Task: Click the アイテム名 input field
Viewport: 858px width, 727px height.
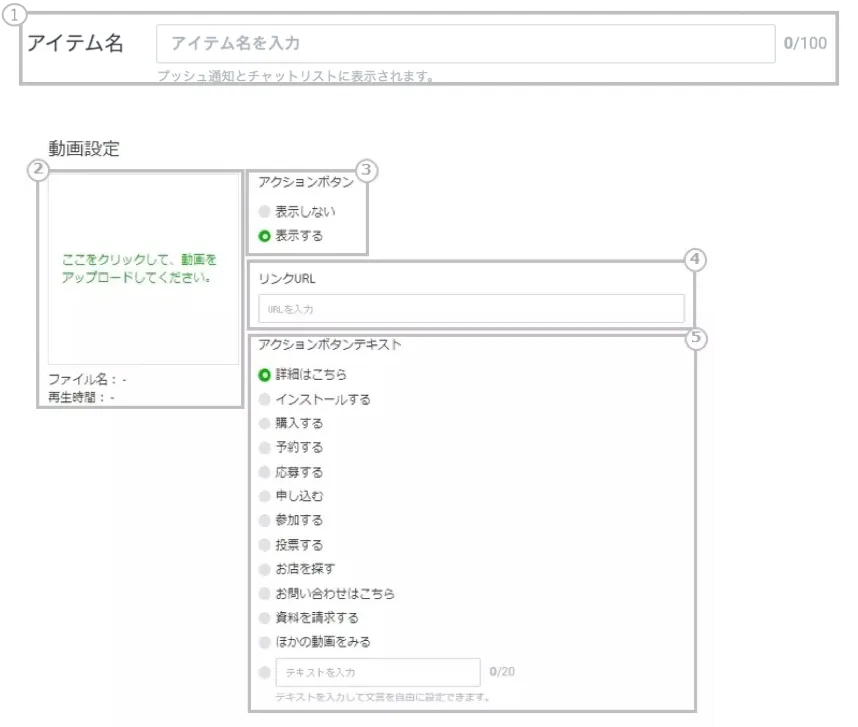Action: click(x=465, y=44)
